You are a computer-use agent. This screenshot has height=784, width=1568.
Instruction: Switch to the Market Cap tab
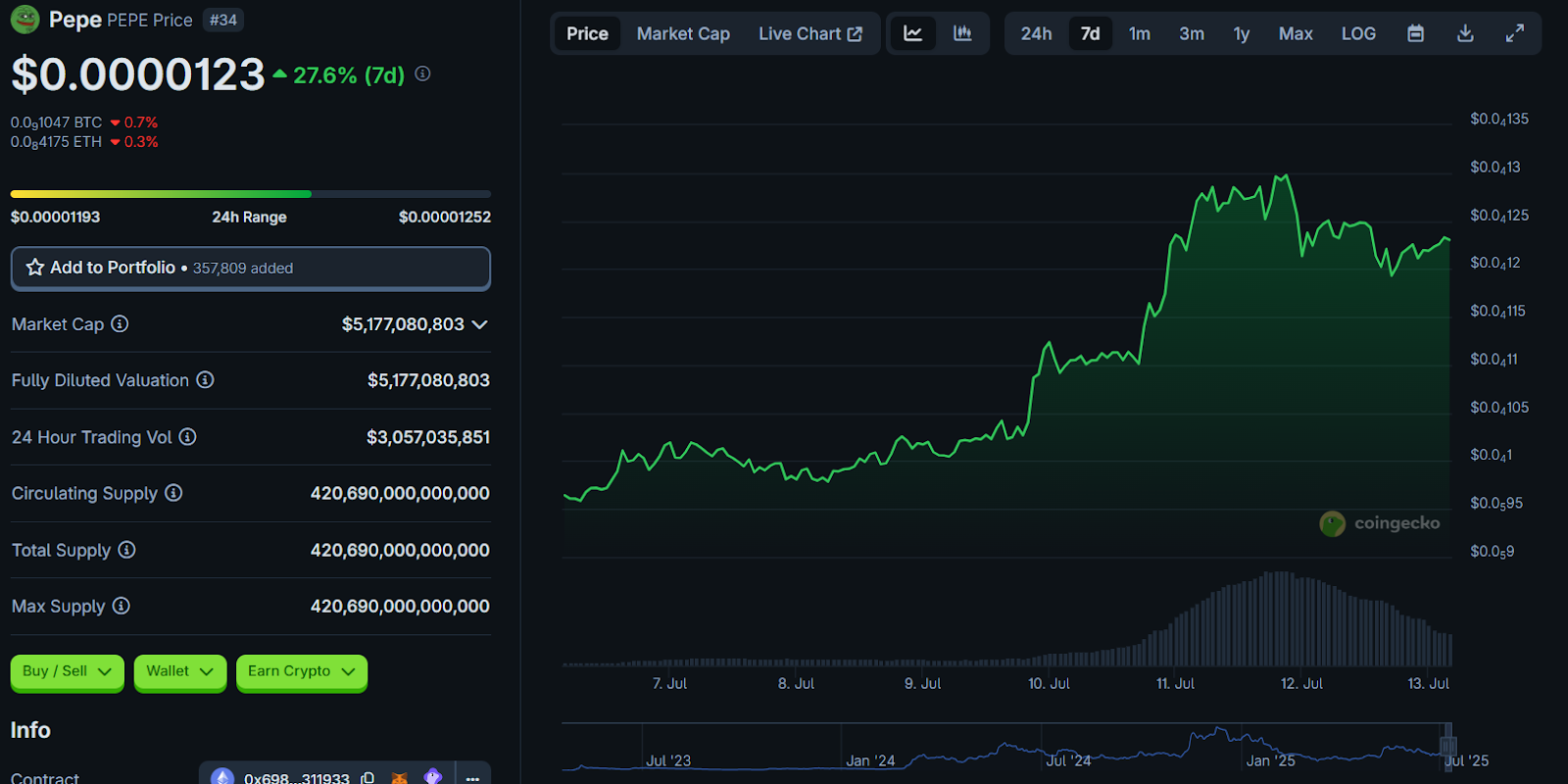pyautogui.click(x=683, y=33)
